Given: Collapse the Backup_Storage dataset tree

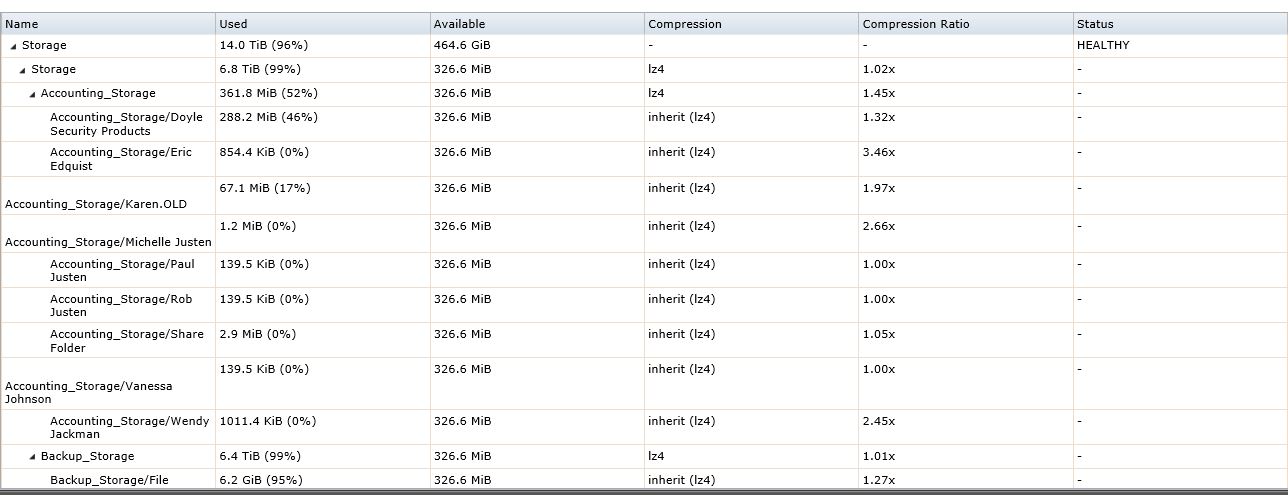Looking at the screenshot, I should click(33, 457).
